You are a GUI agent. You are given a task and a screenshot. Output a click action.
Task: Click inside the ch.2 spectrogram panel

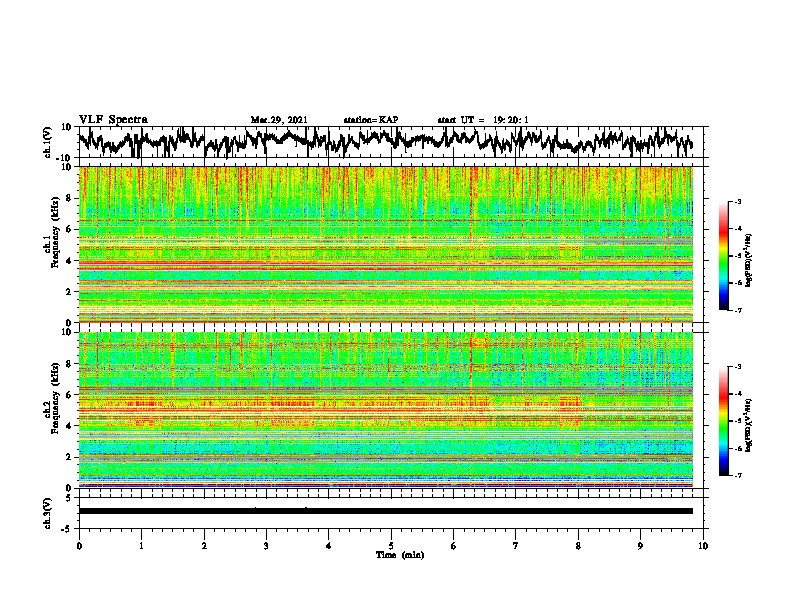386,410
